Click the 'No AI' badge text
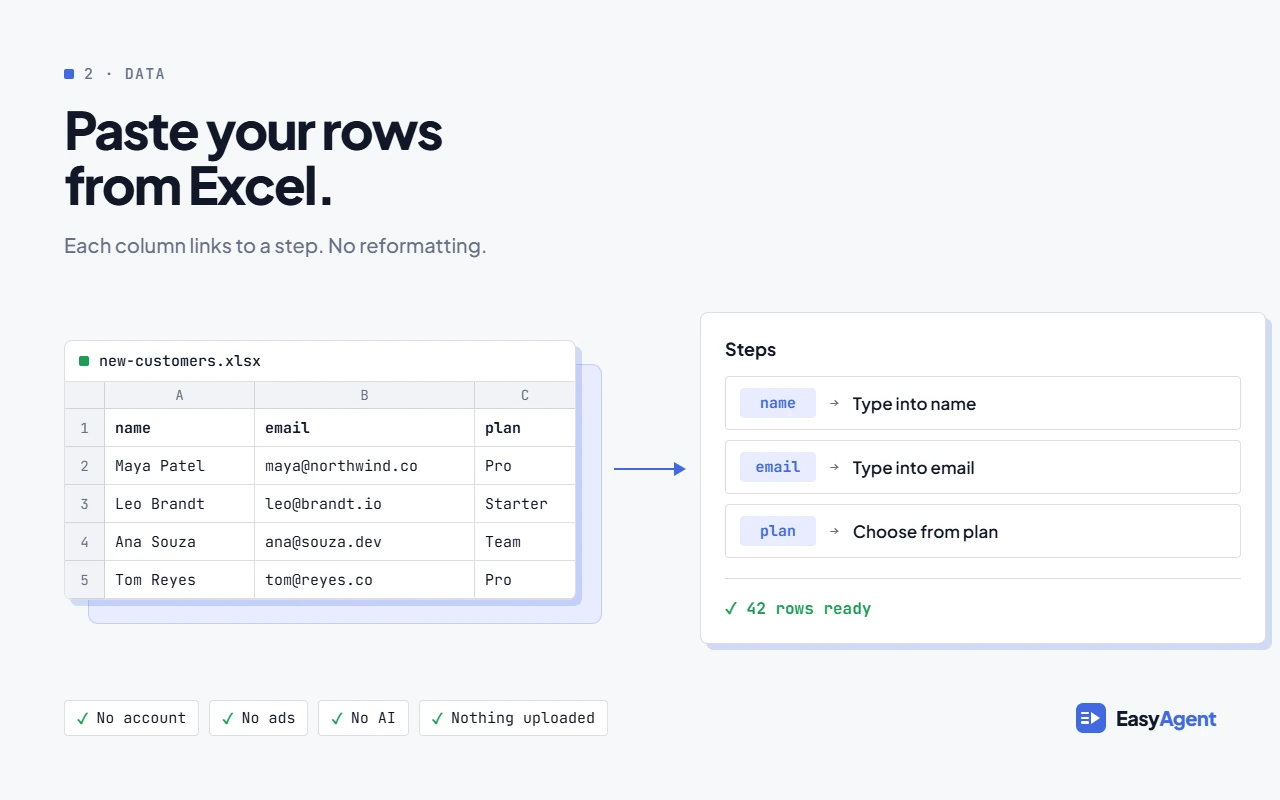 point(373,718)
